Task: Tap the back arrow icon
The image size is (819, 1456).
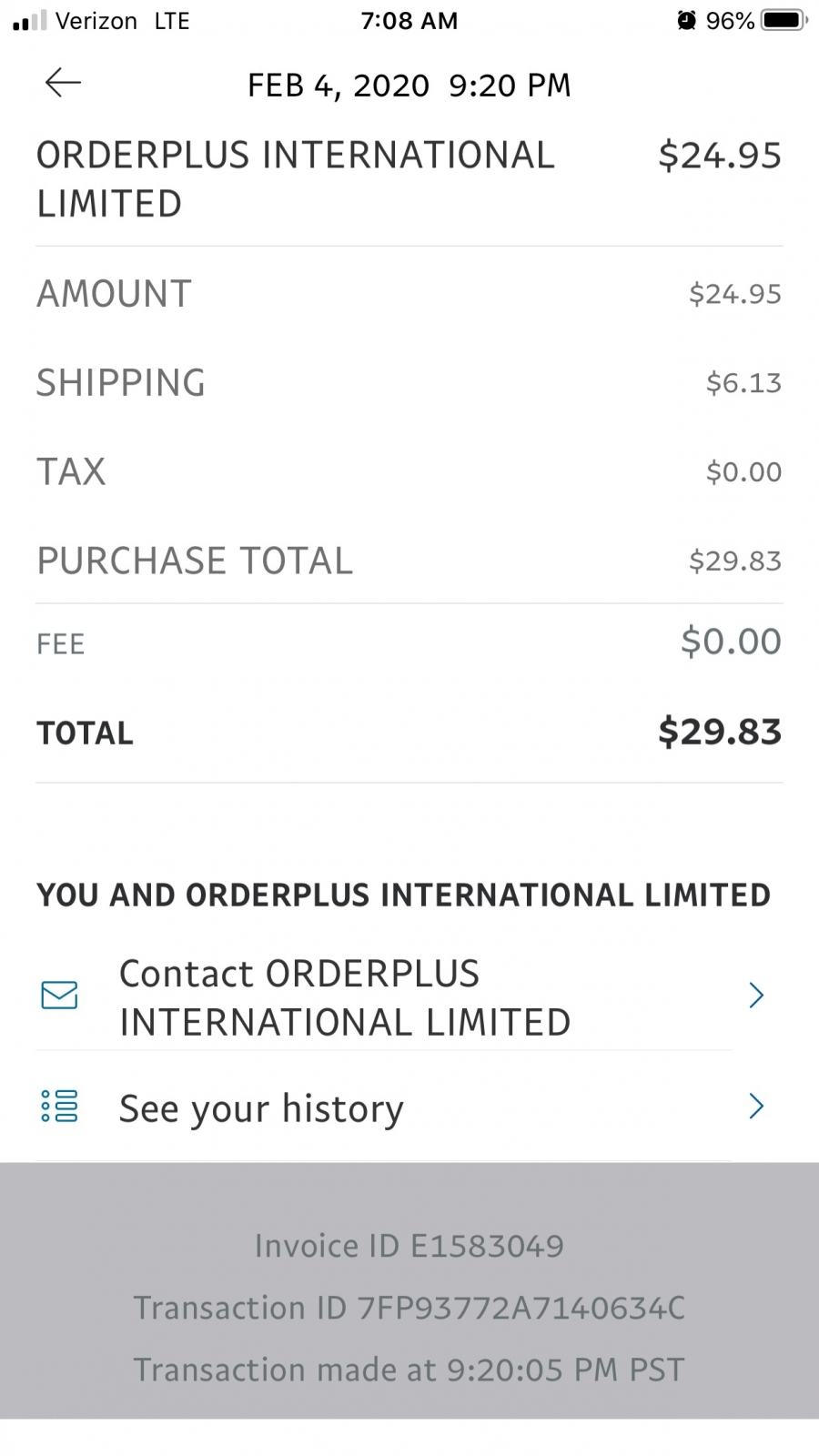Action: pos(63,83)
